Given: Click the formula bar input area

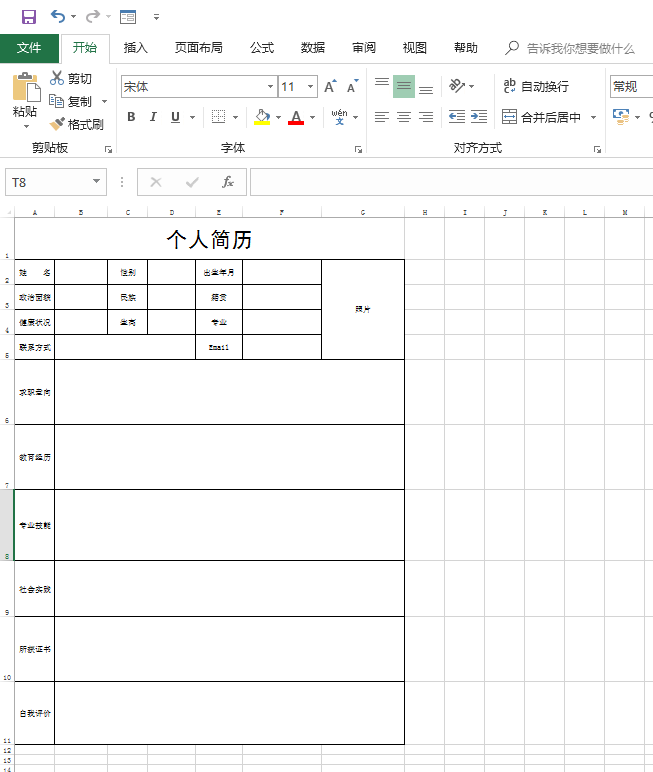Looking at the screenshot, I should pos(452,182).
